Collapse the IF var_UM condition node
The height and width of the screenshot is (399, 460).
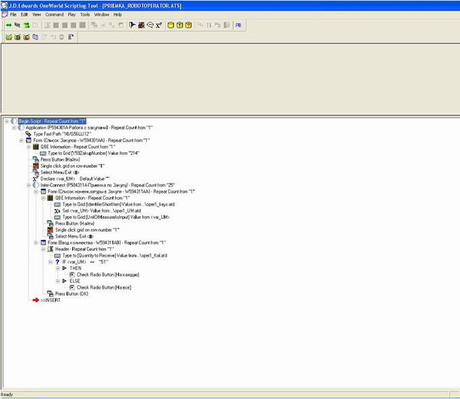coord(51,262)
